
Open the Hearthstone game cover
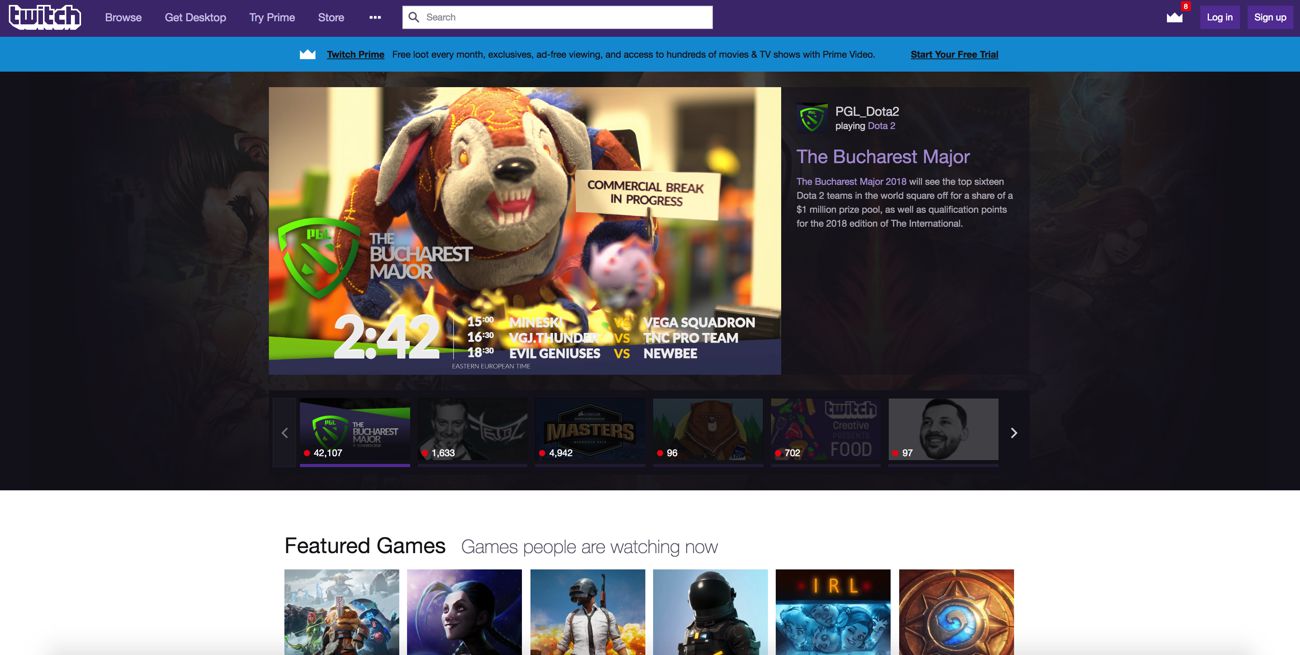pos(956,612)
